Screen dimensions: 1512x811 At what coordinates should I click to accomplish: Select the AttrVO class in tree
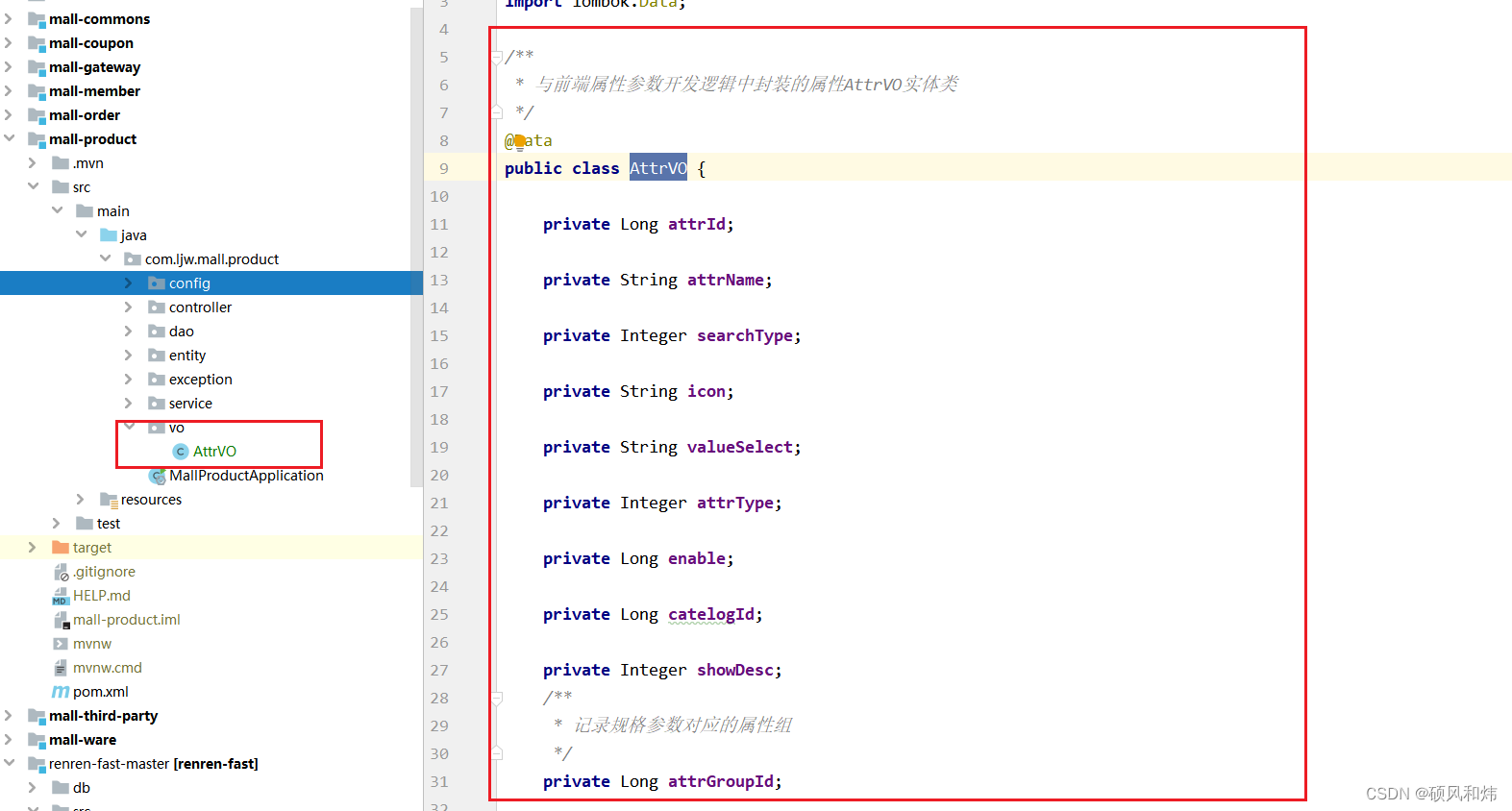point(214,452)
